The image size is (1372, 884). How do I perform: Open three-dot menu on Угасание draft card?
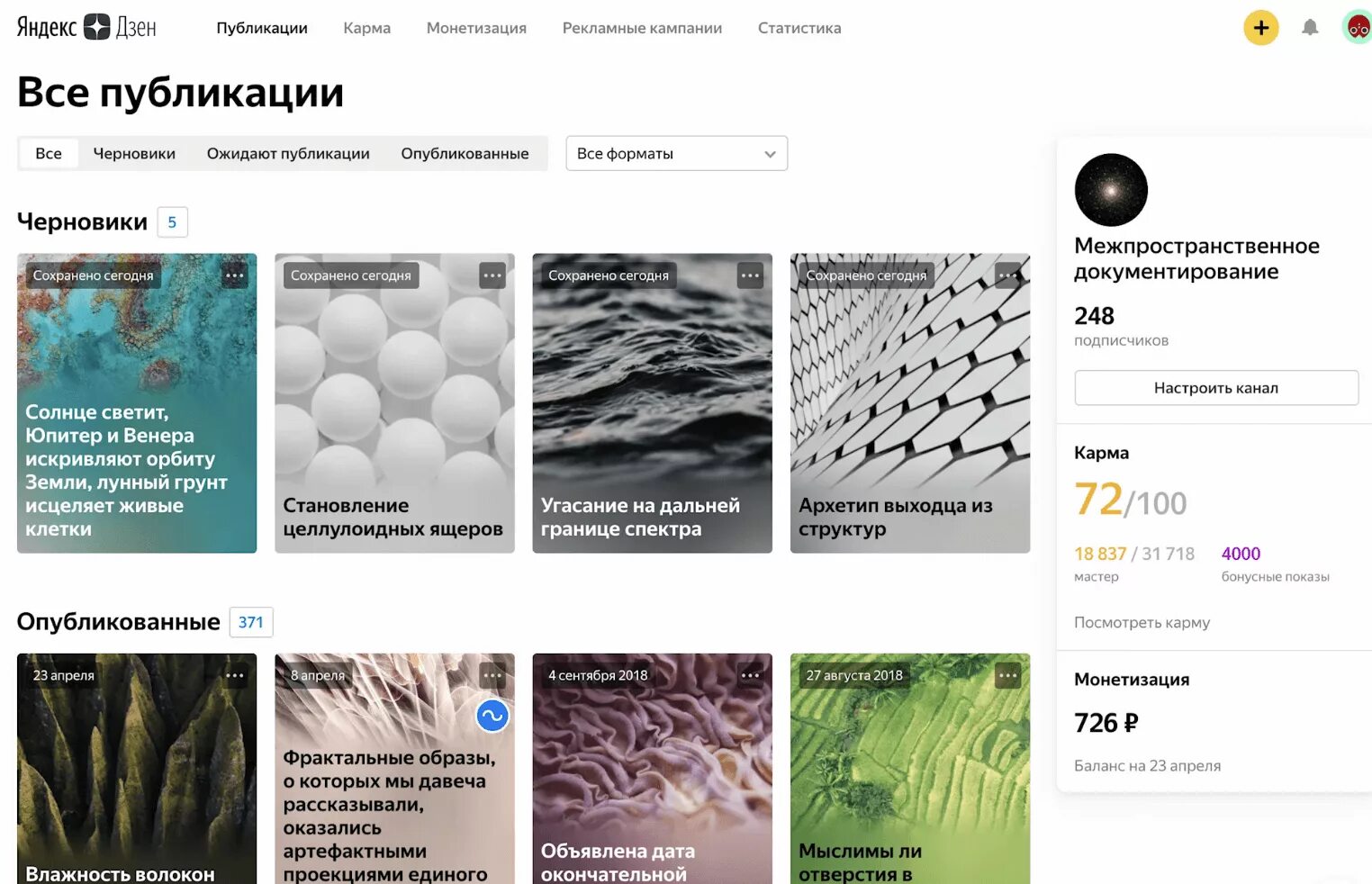point(750,275)
